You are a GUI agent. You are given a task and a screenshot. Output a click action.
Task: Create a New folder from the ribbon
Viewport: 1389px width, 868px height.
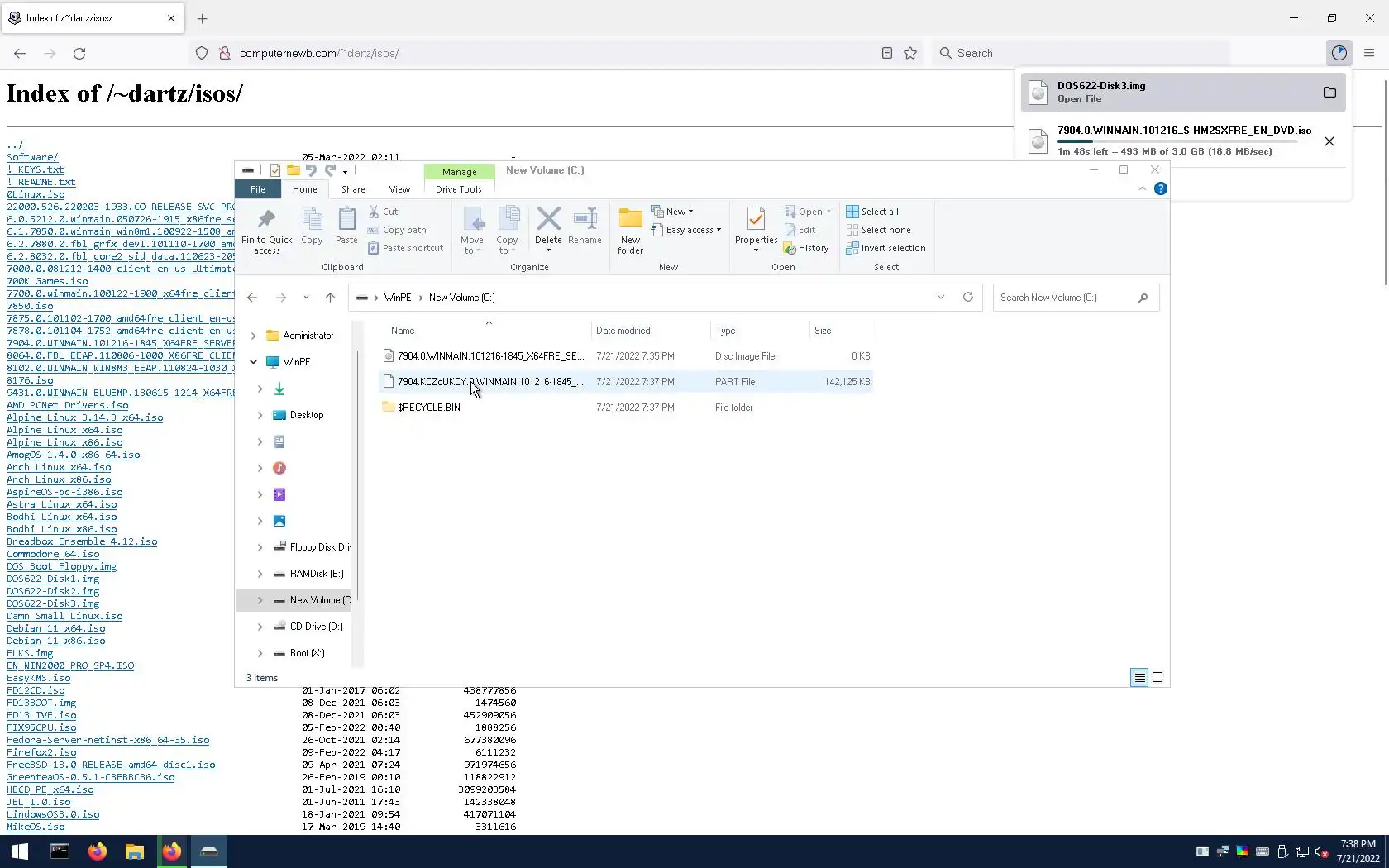click(630, 231)
